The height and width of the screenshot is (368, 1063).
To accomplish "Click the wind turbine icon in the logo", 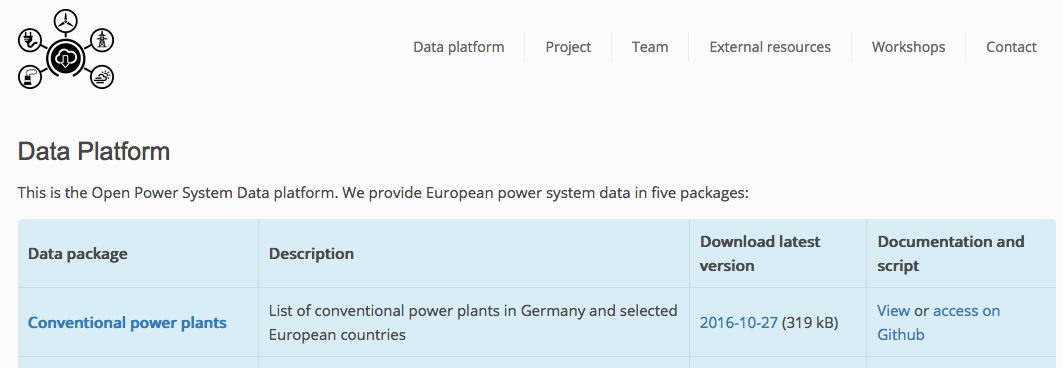I will (x=66, y=21).
